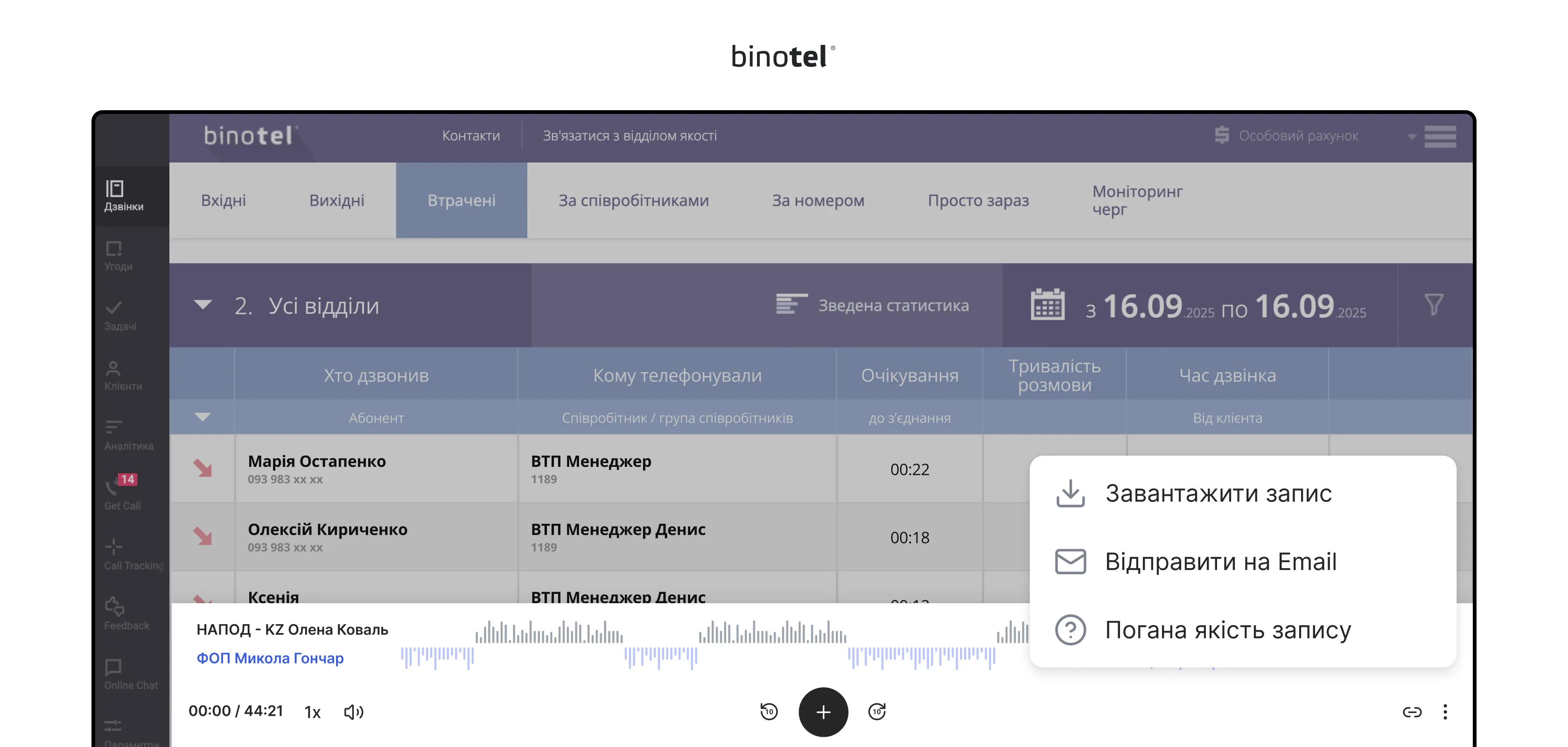Select the Втрачені tab
The image size is (1568, 747).
[462, 200]
